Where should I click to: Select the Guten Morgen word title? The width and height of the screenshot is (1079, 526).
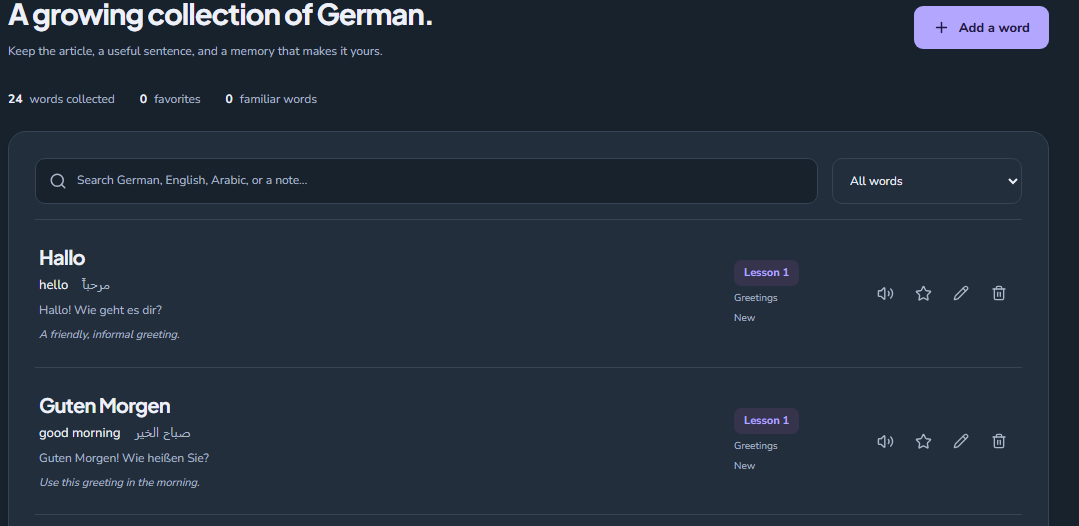(105, 406)
